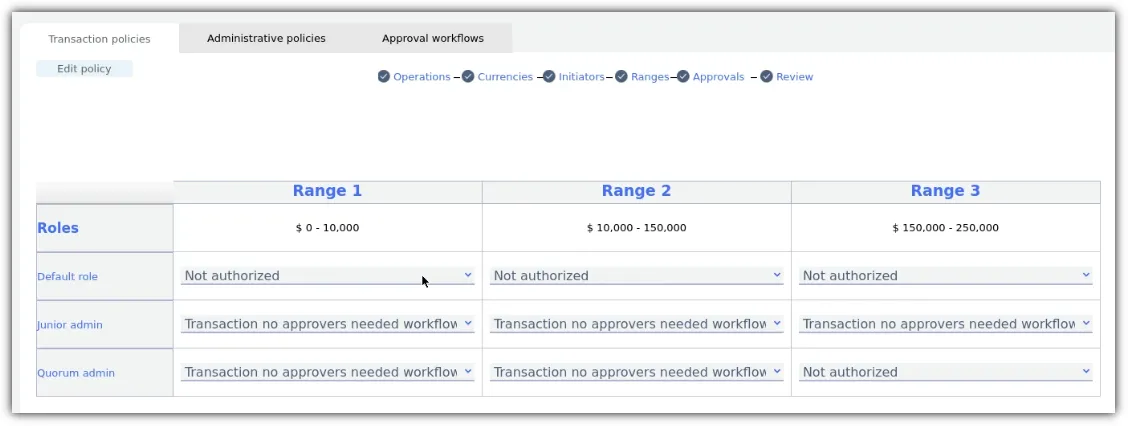Open Quorum admin dropdown for Range 3
This screenshot has height=426, width=1128.
[x=945, y=372]
